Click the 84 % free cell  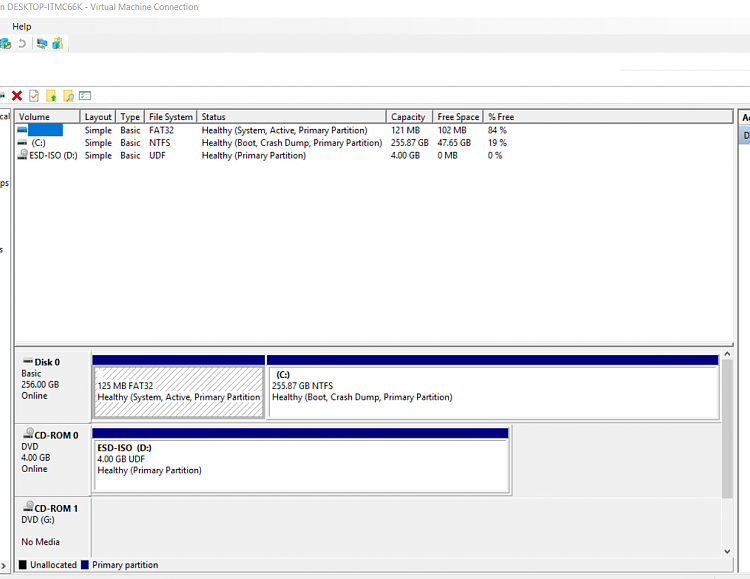[497, 130]
